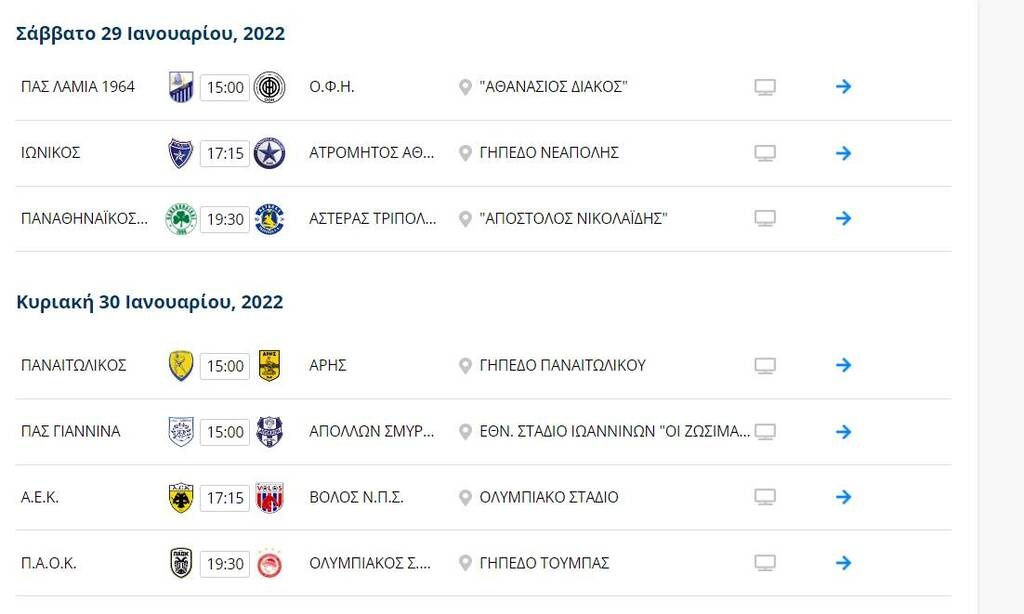Click the 15:00 kickoff time of ΠΑΣ ΓΙΑΝΝΙΝΑ match

[x=223, y=431]
